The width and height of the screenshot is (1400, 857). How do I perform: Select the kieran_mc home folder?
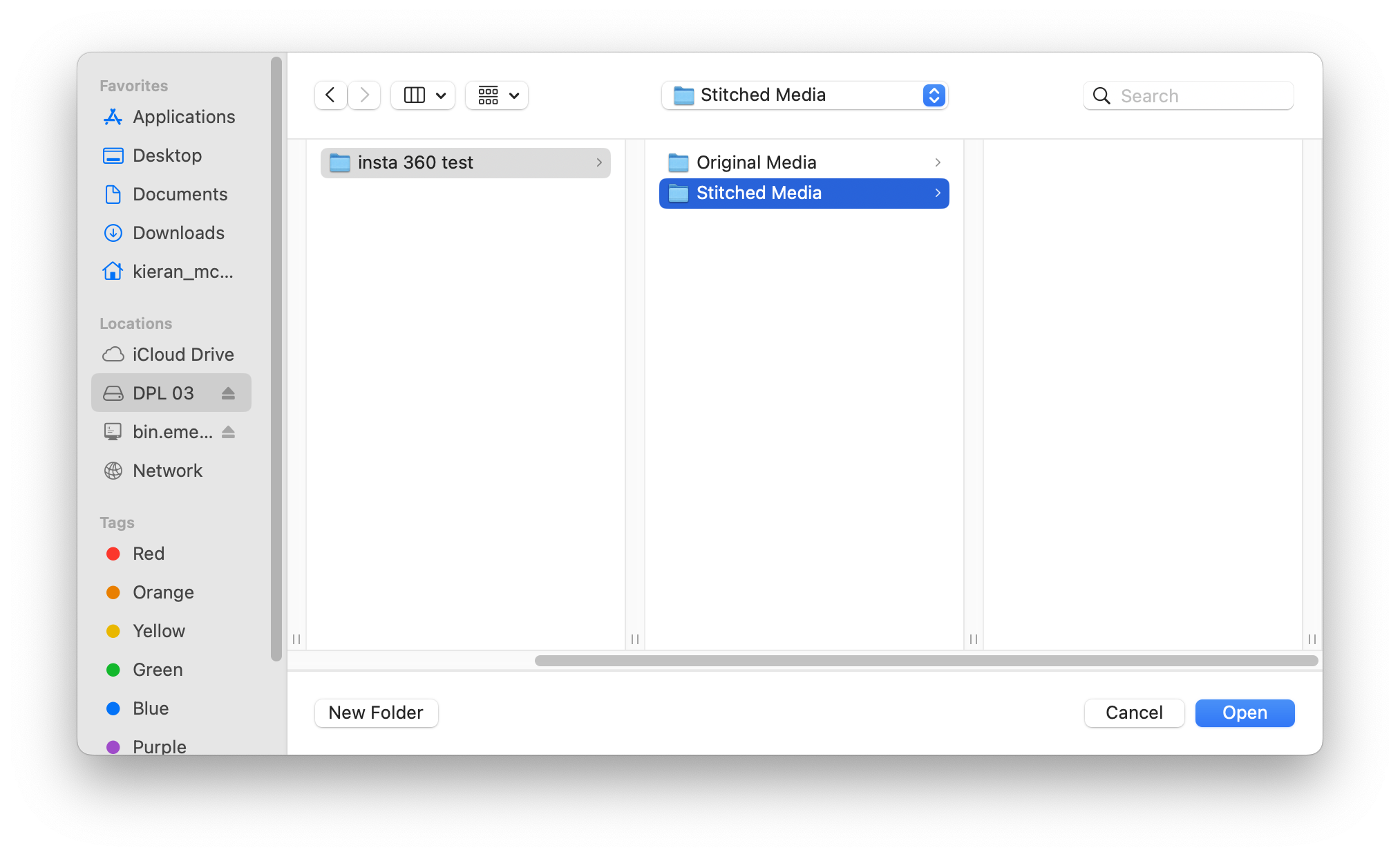[x=171, y=272]
